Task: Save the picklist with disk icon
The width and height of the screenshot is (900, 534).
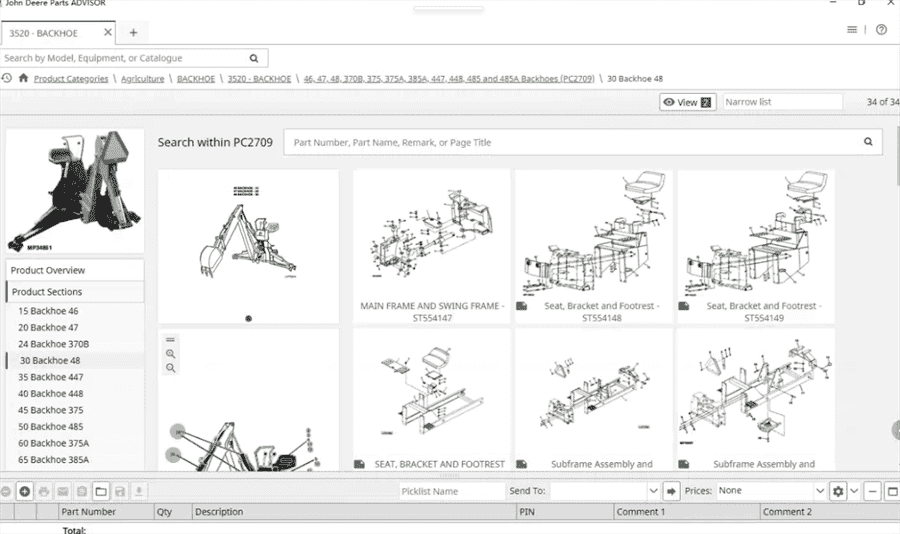Action: 120,492
